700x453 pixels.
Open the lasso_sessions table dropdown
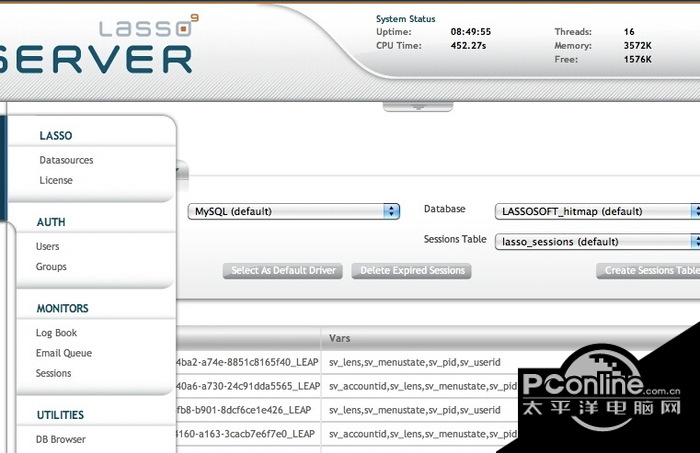[x=597, y=241]
